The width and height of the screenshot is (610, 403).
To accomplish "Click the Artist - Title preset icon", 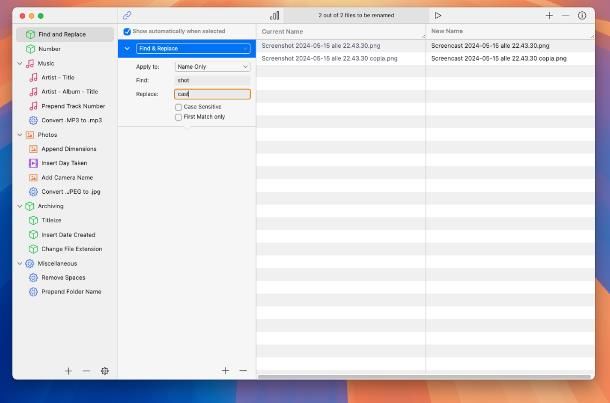I will point(33,77).
